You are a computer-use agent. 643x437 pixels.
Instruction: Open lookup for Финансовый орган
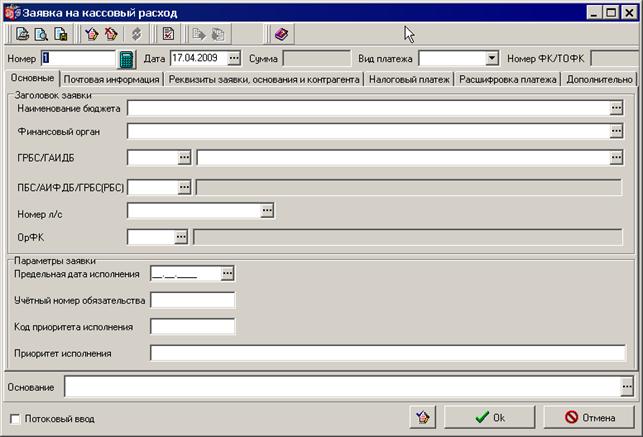coord(616,131)
